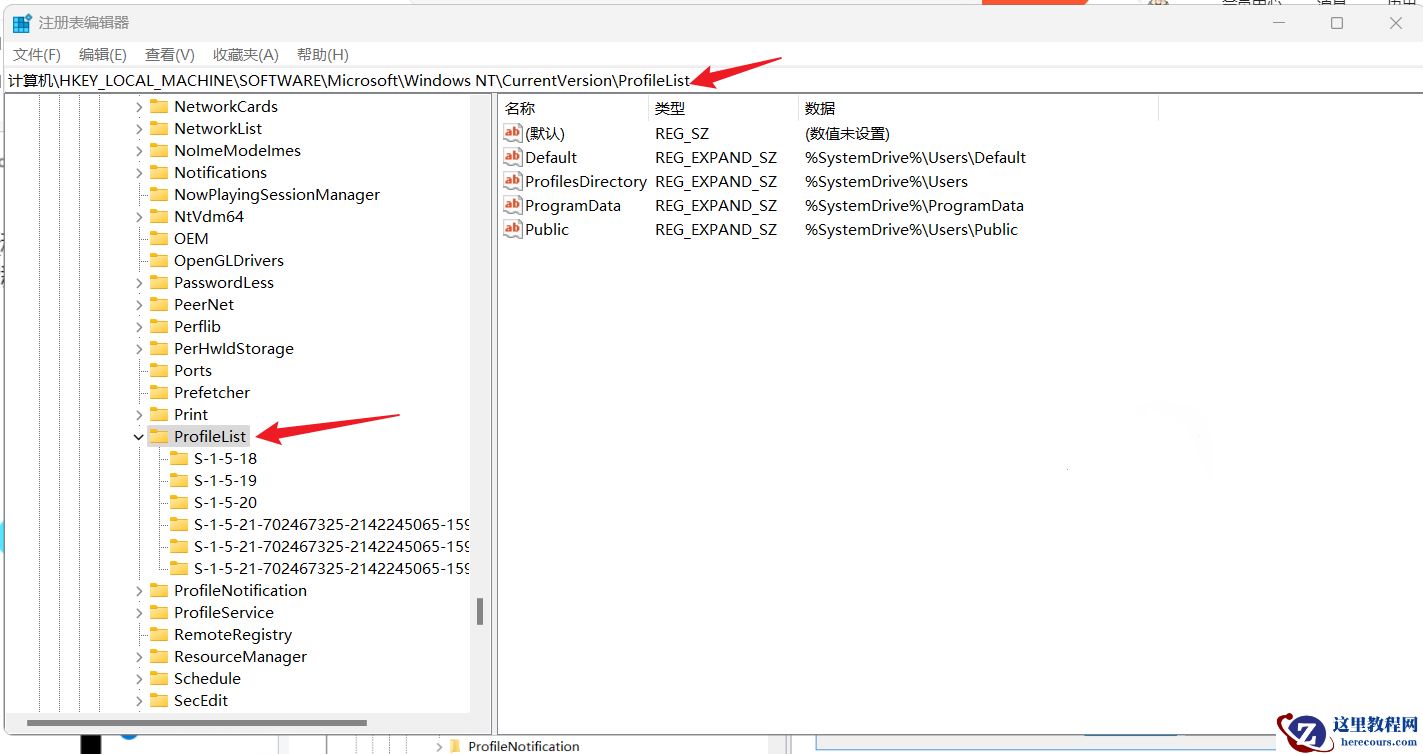Click the tree pane vertical scrollbar thumb
Viewport: 1423px width, 754px height.
(480, 611)
